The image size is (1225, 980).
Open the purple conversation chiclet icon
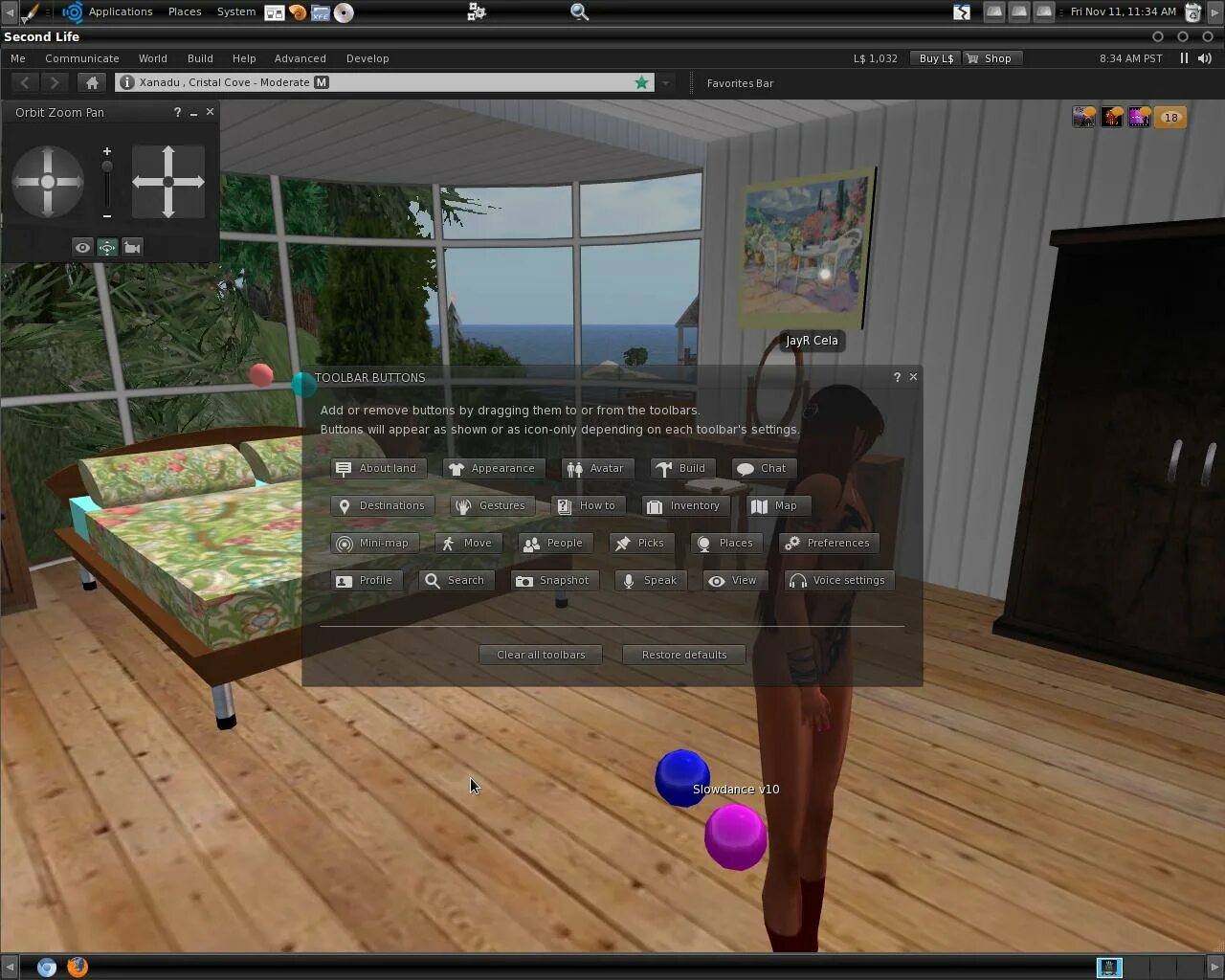(1139, 118)
